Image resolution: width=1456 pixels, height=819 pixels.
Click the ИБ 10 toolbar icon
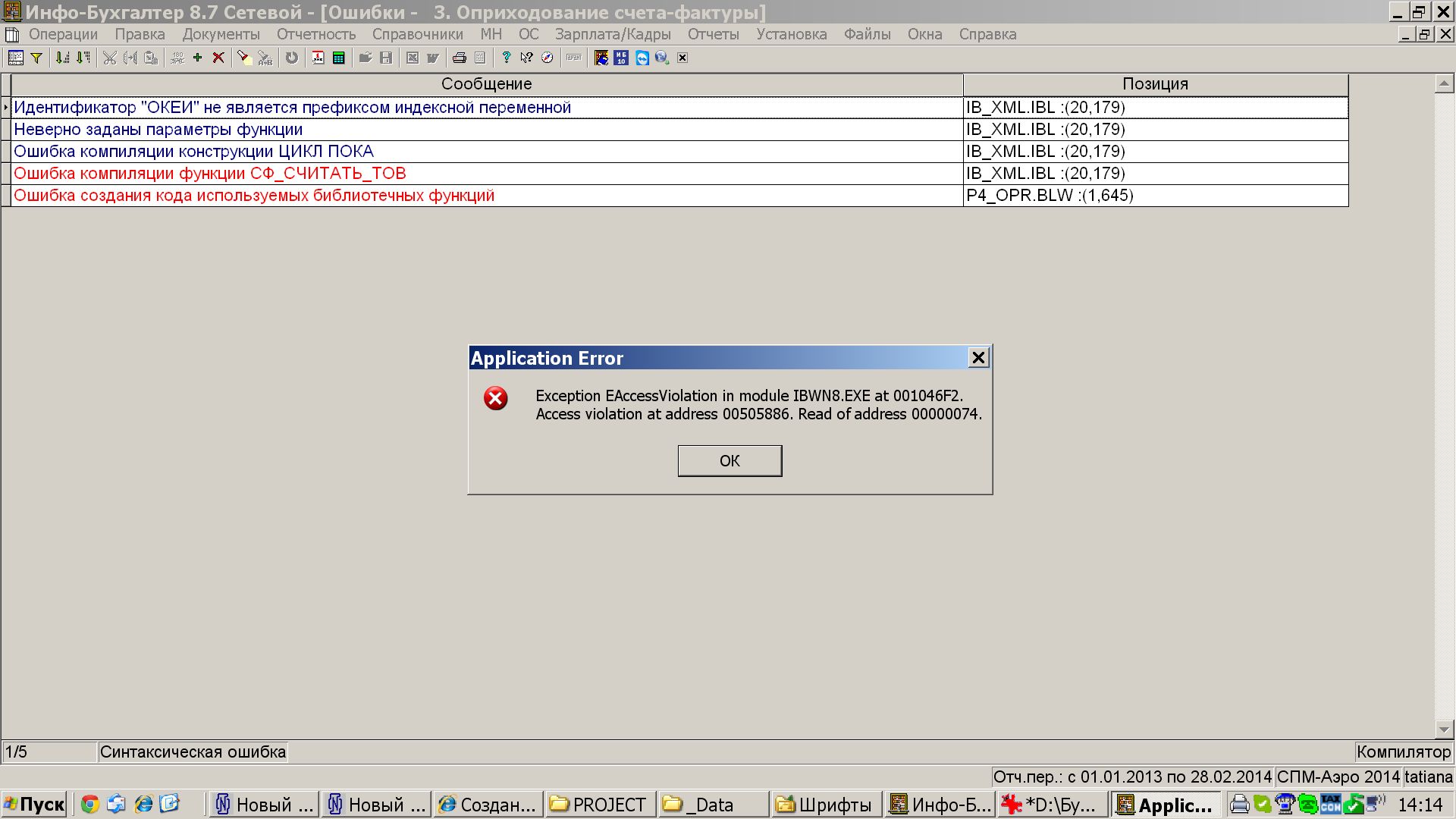pos(622,58)
